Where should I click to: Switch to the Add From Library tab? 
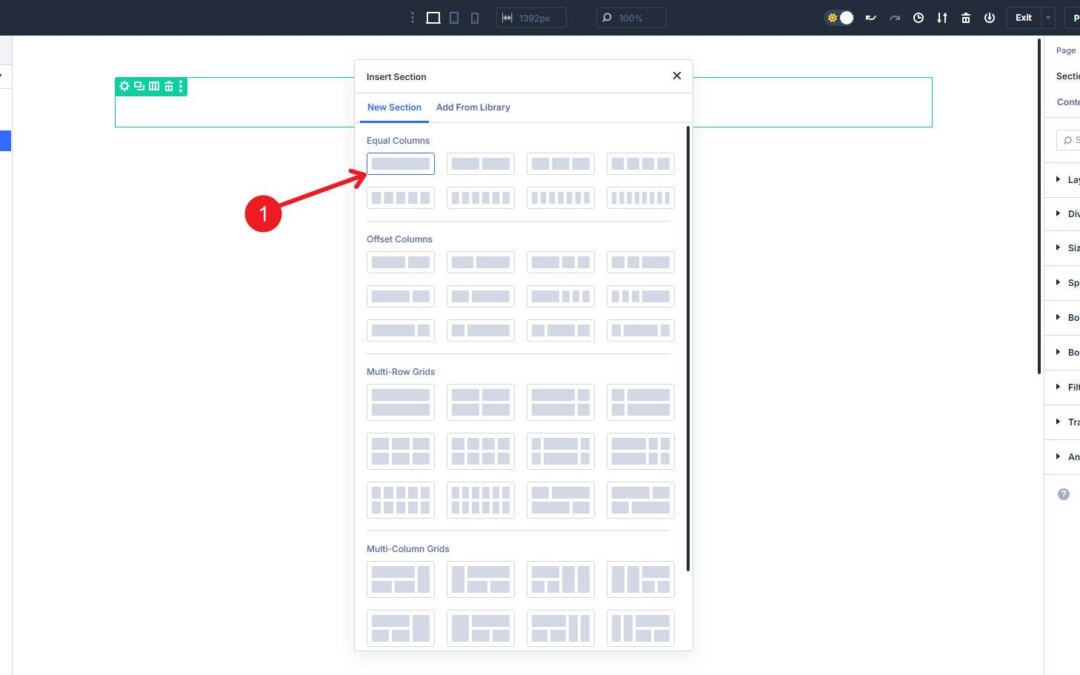[473, 107]
